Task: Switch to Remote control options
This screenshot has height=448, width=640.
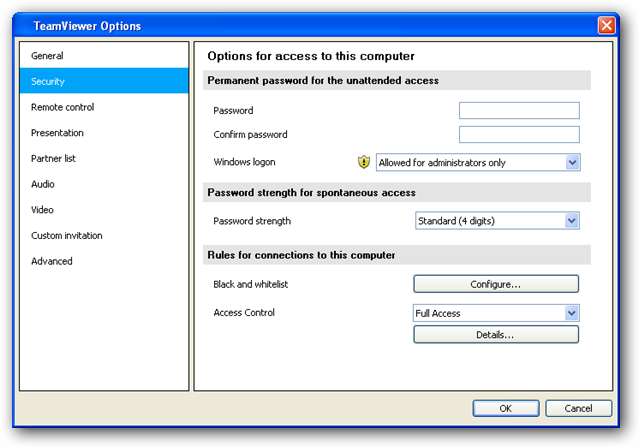Action: 63,107
